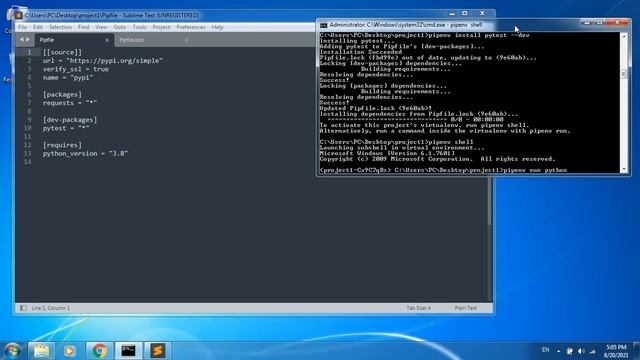Click the [packages] section header
640x360 pixels.
[62, 94]
